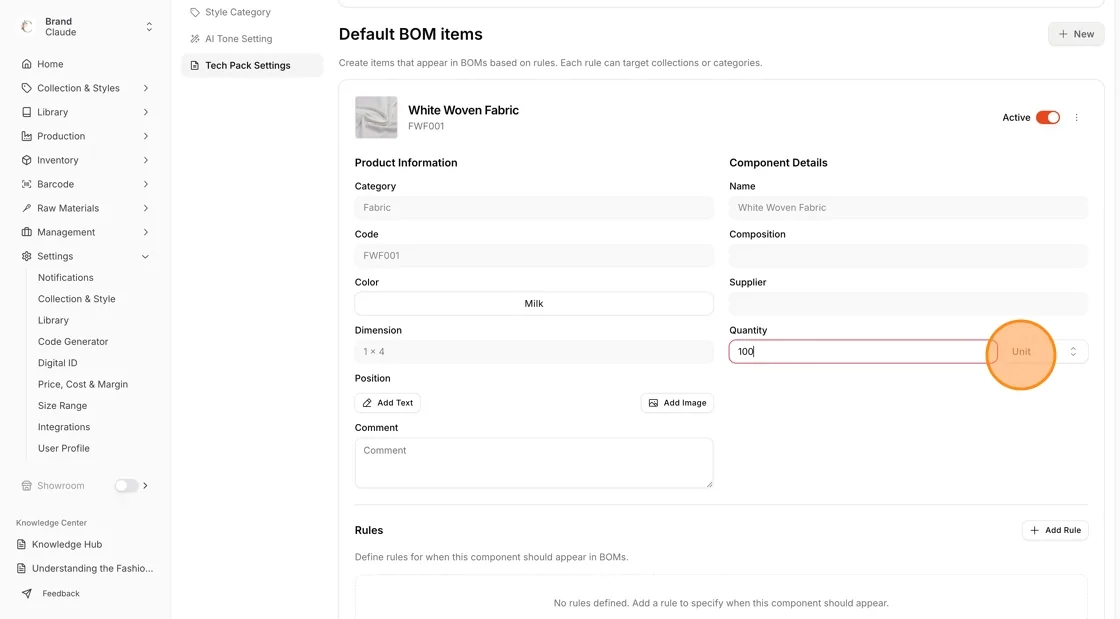This screenshot has width=1120, height=619.
Task: Click the Milk color field
Action: point(534,303)
